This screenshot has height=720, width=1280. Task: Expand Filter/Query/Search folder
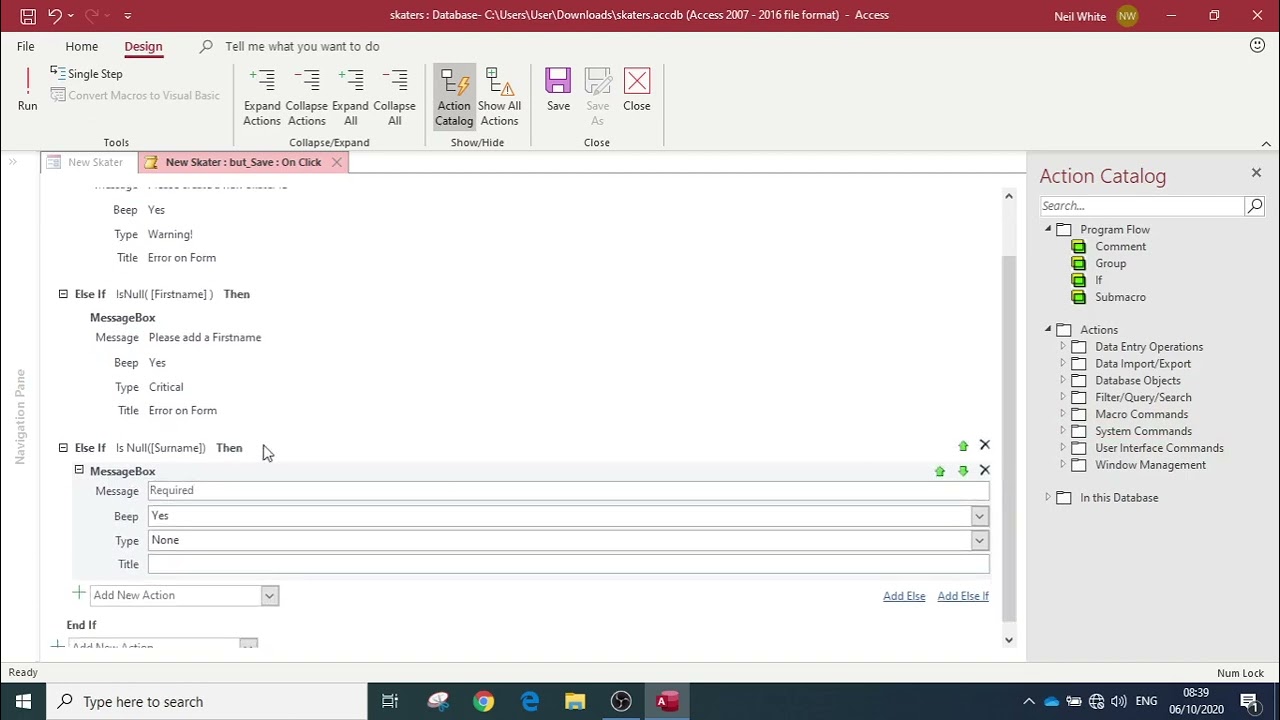pos(1063,398)
